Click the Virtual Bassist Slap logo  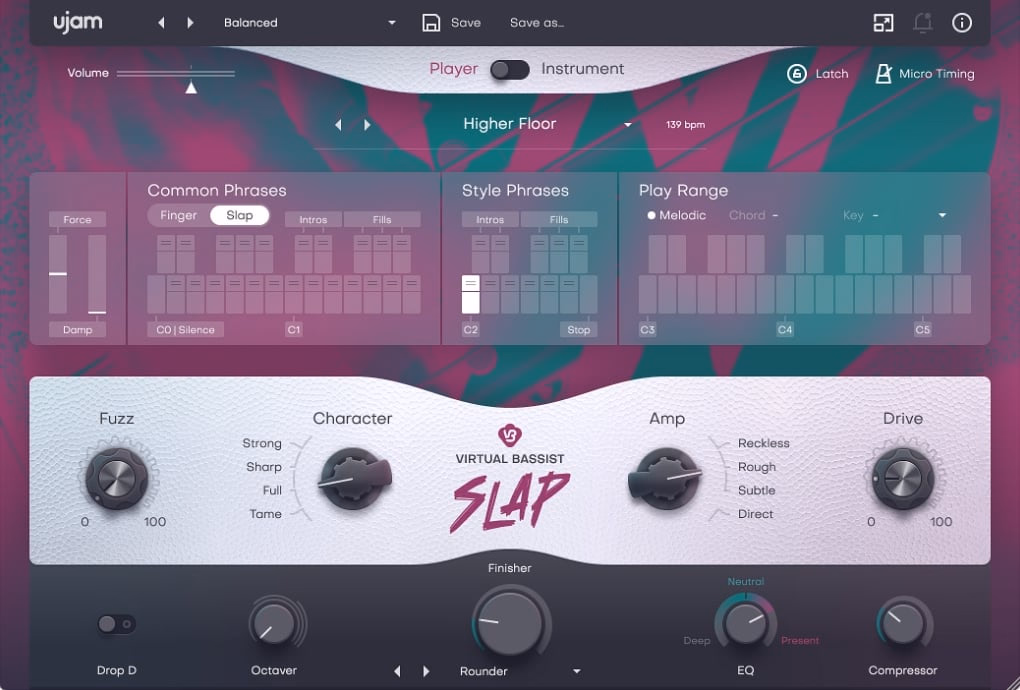coord(509,479)
